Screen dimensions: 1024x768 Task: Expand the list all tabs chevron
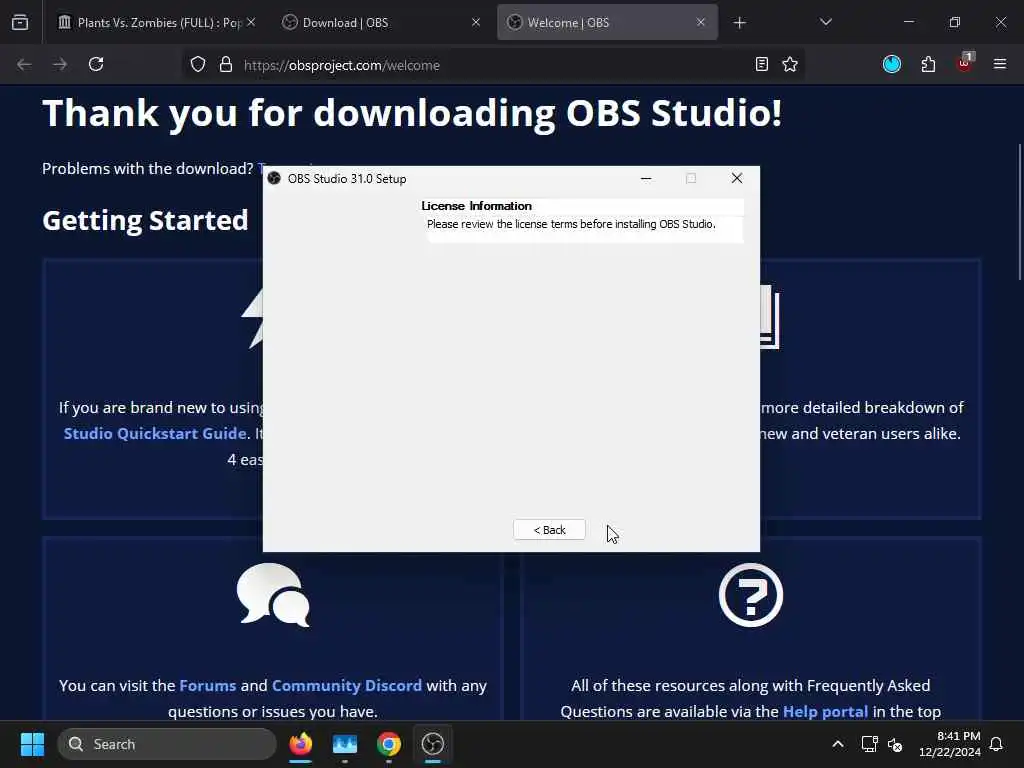click(x=825, y=22)
